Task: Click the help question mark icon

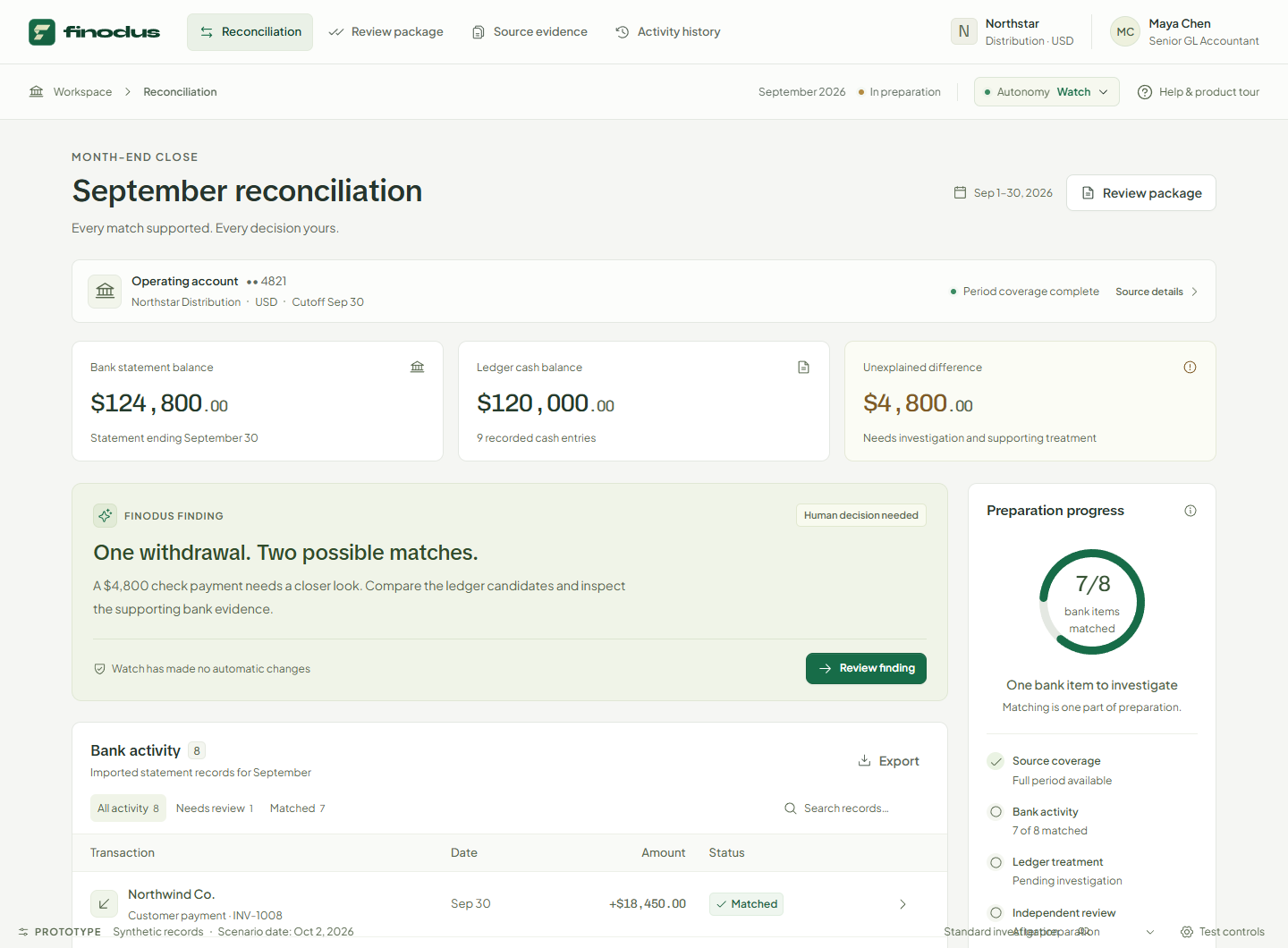Action: tap(1145, 92)
